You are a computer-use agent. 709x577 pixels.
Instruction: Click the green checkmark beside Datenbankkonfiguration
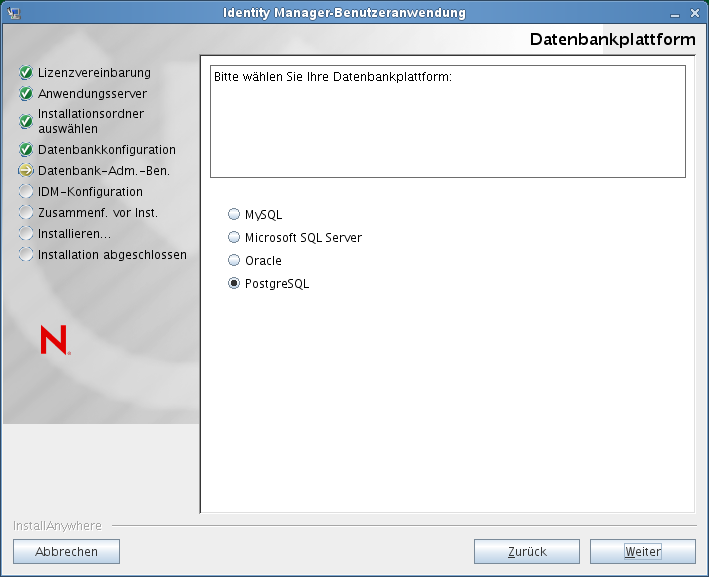[26, 149]
